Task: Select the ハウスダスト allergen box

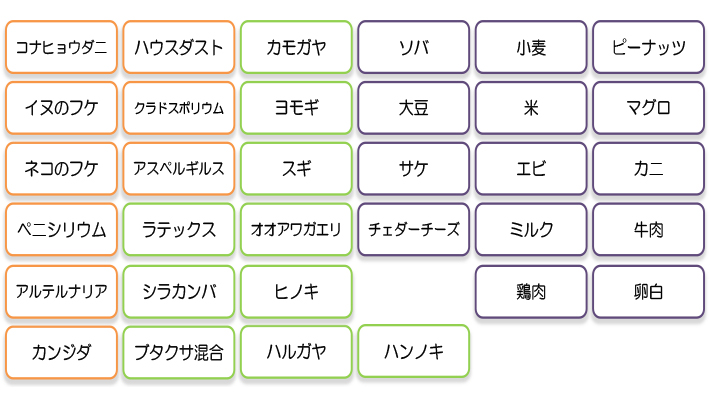Action: coord(179,47)
